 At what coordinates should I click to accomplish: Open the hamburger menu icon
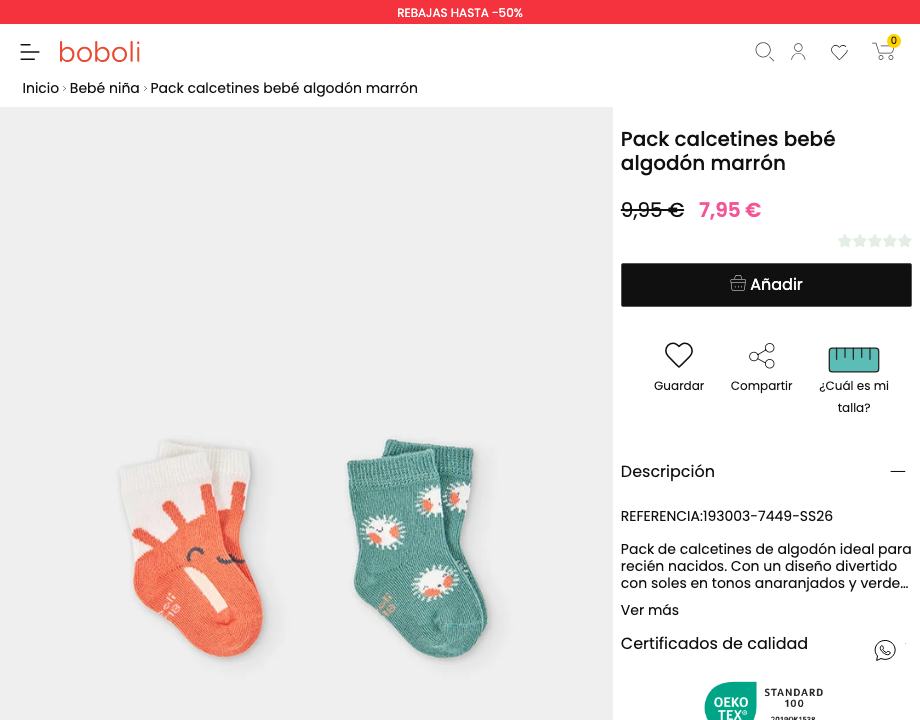click(30, 52)
